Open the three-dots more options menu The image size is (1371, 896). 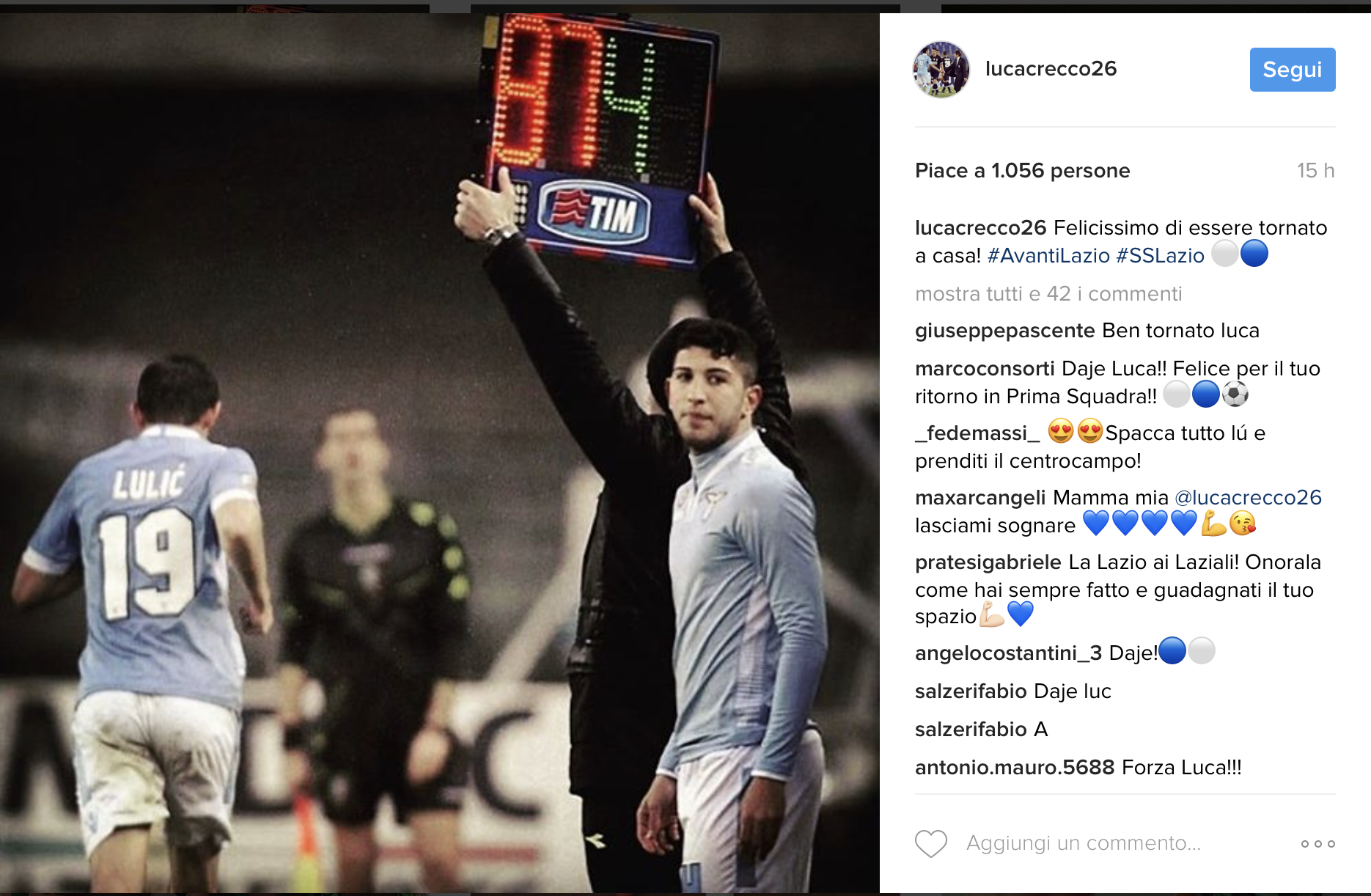tap(1317, 844)
